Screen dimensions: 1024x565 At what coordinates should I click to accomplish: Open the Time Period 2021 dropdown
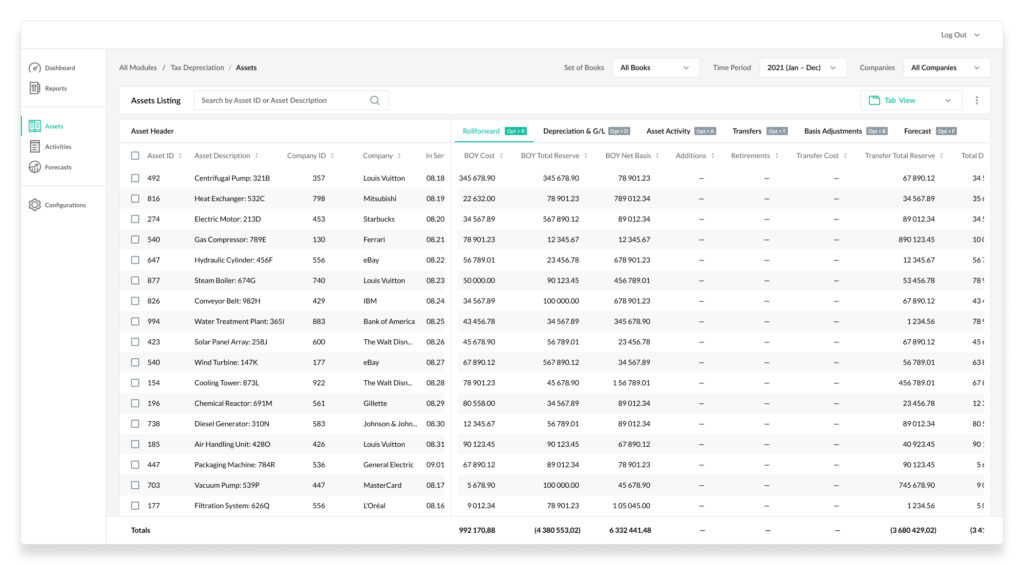803,67
